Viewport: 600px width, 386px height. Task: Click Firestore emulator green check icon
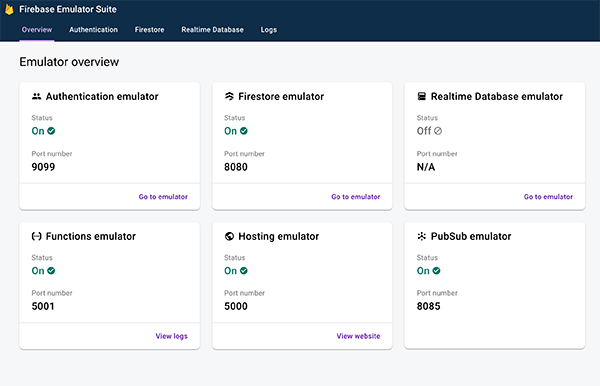(244, 131)
